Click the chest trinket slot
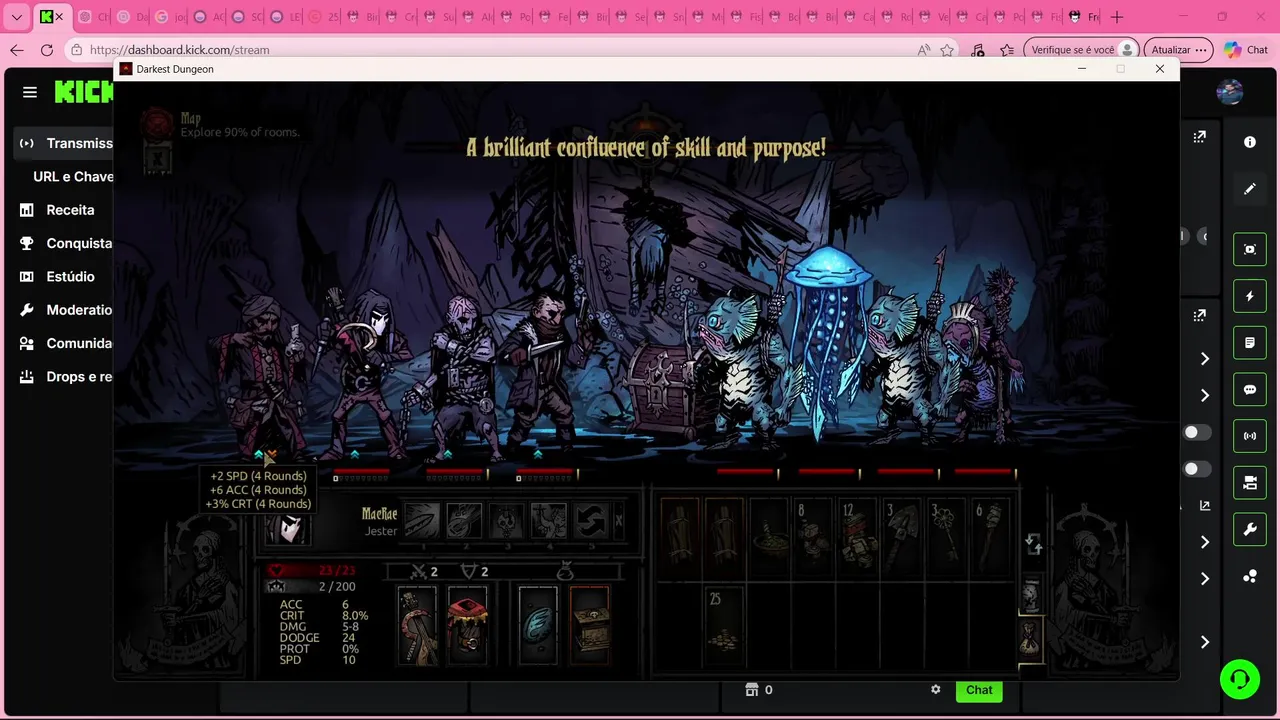Image resolution: width=1280 pixels, height=720 pixels. (x=589, y=625)
